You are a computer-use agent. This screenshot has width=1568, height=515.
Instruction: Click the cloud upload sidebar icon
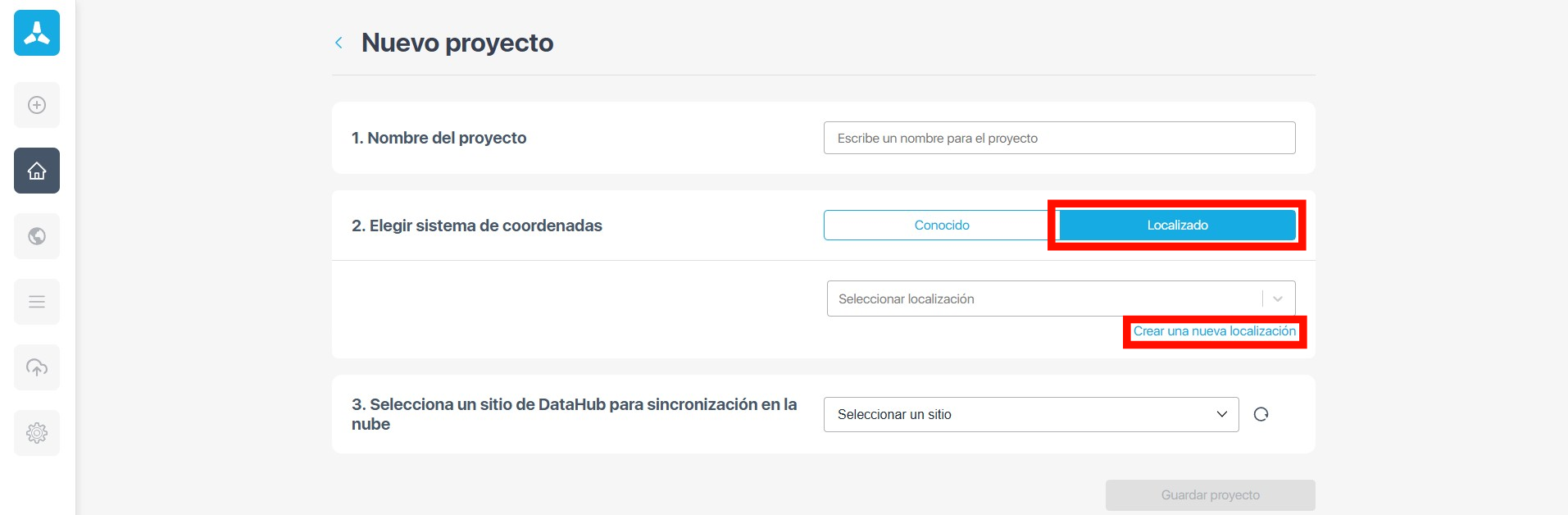37,367
